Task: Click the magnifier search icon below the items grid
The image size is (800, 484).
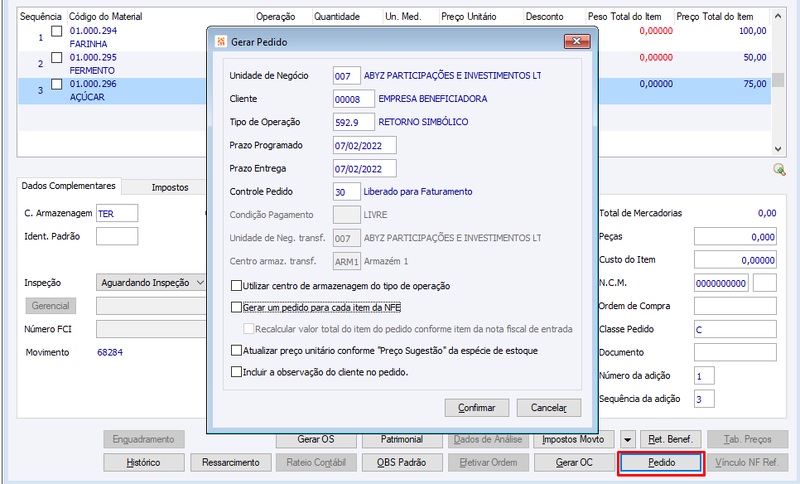Action: tap(779, 169)
